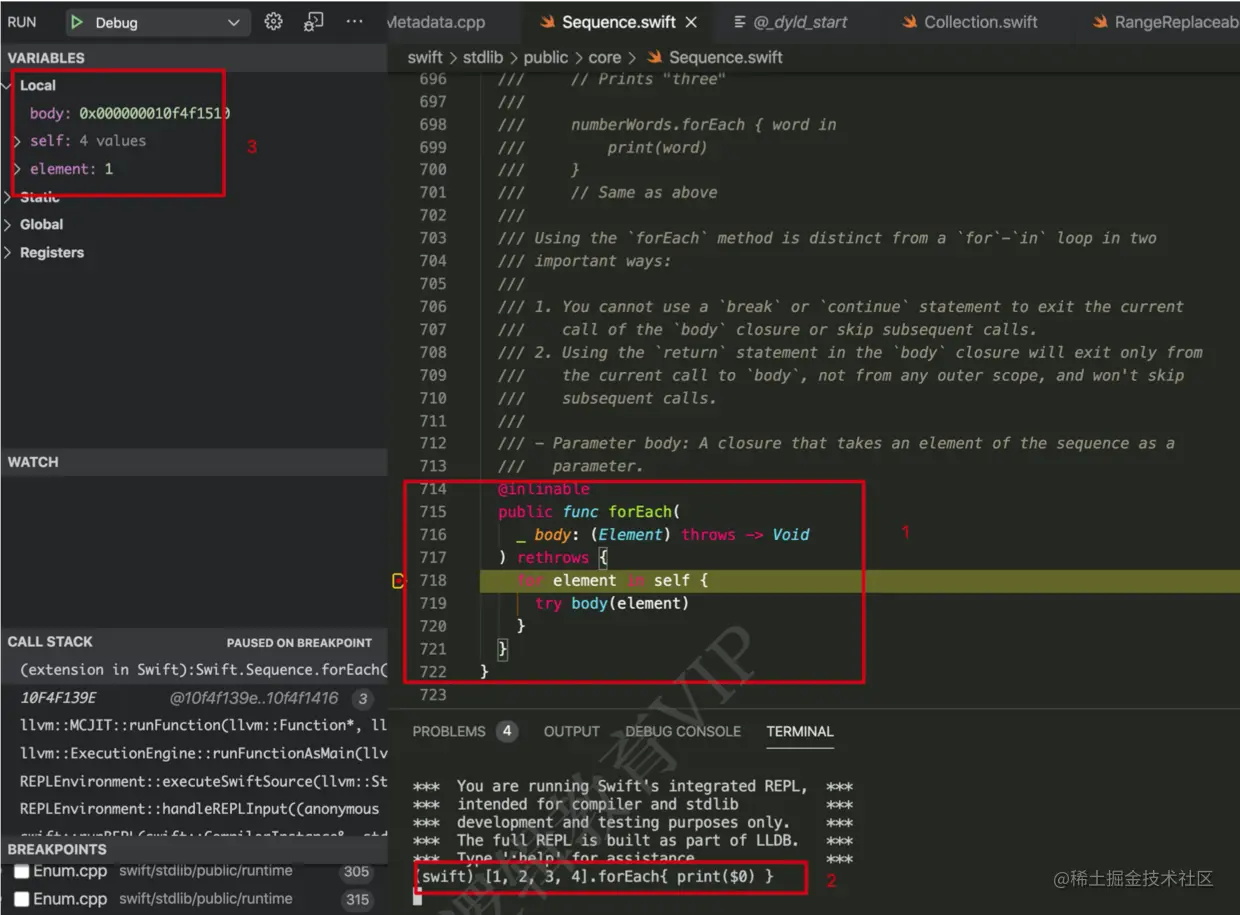The width and height of the screenshot is (1240, 915).
Task: Collapse the VARIABLES section header
Action: click(x=194, y=58)
